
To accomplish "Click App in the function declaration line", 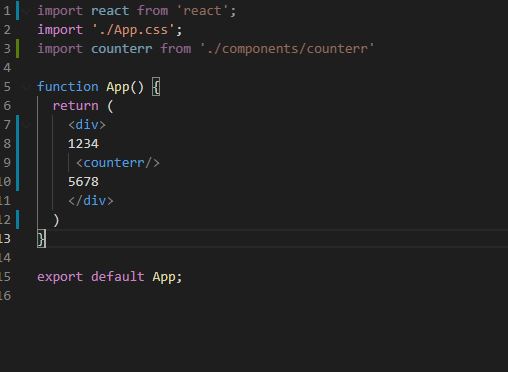I will [118, 87].
